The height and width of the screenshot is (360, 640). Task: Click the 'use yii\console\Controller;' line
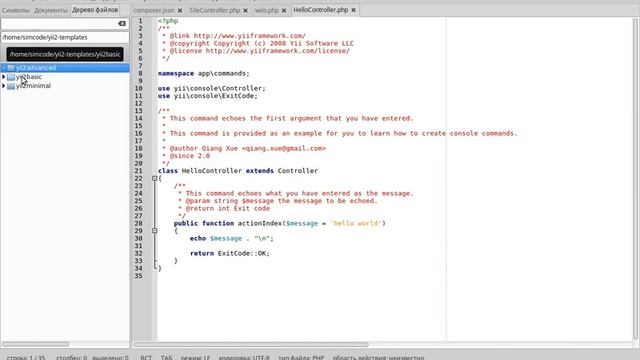click(212, 88)
